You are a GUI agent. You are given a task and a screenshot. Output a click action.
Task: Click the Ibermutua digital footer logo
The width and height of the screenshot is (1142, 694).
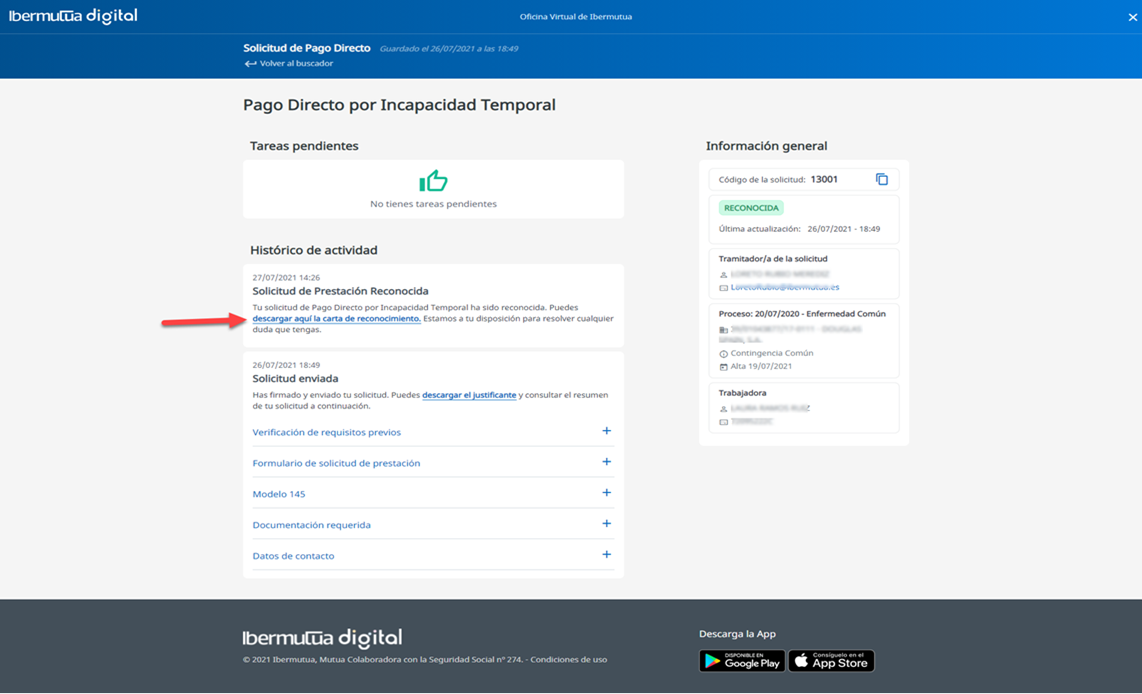(x=322, y=638)
